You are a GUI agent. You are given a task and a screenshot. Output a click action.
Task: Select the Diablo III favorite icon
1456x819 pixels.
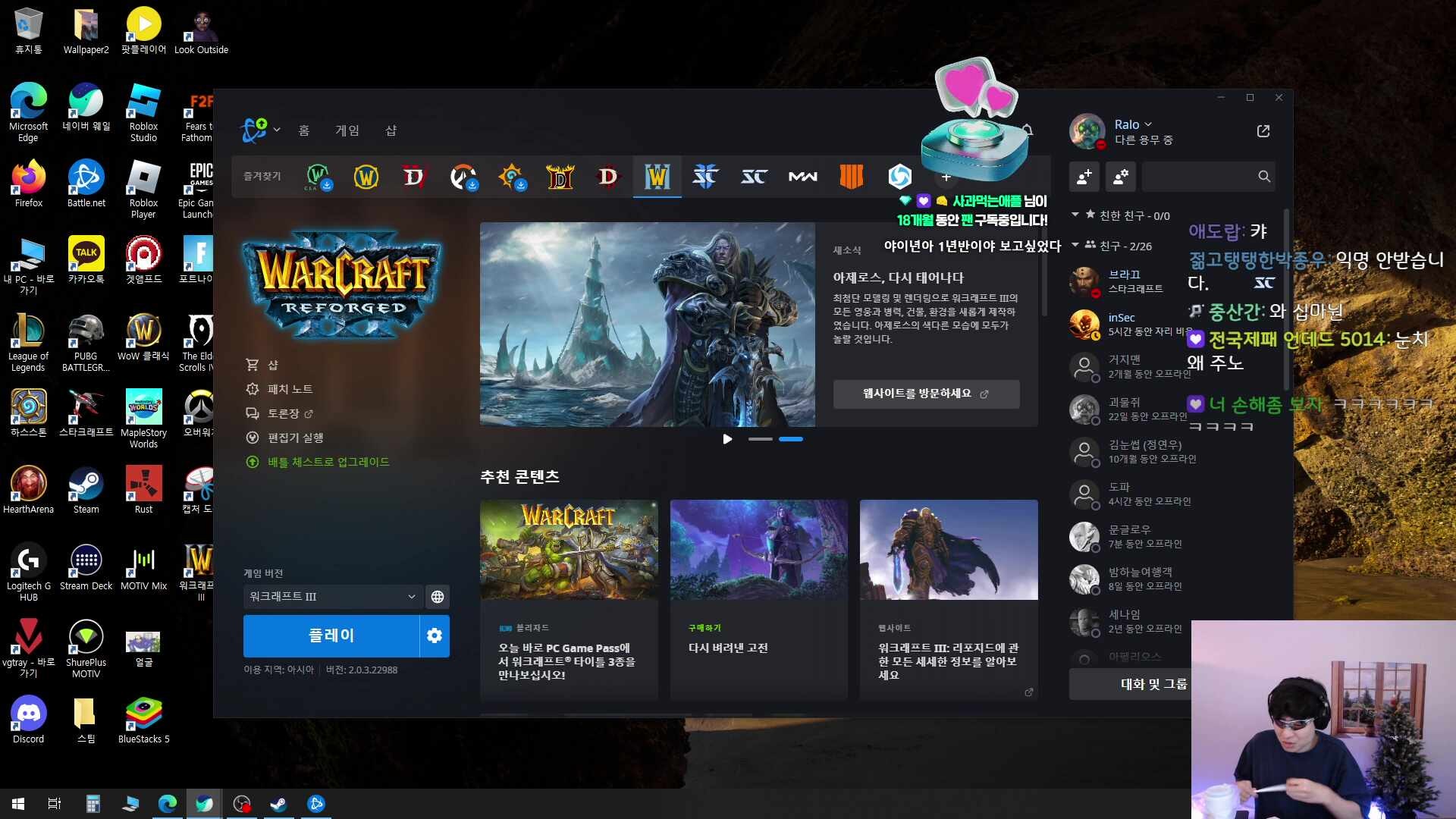pos(608,177)
